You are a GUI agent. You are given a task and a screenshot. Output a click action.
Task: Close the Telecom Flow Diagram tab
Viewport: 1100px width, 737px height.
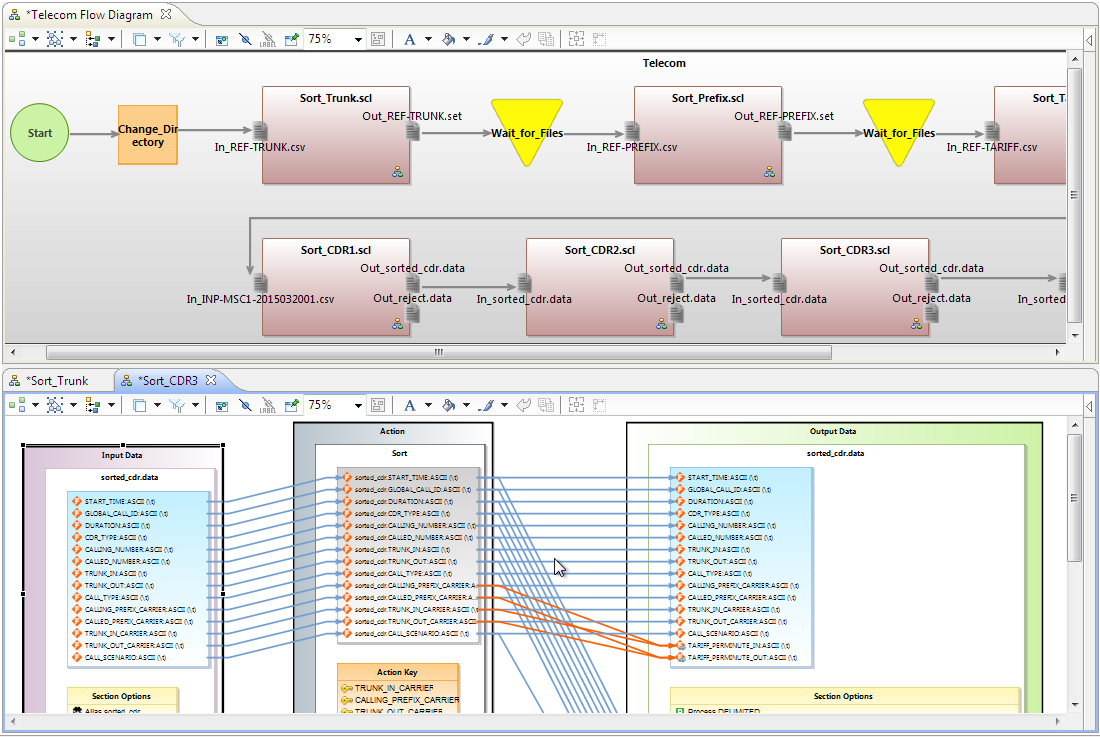coord(166,14)
